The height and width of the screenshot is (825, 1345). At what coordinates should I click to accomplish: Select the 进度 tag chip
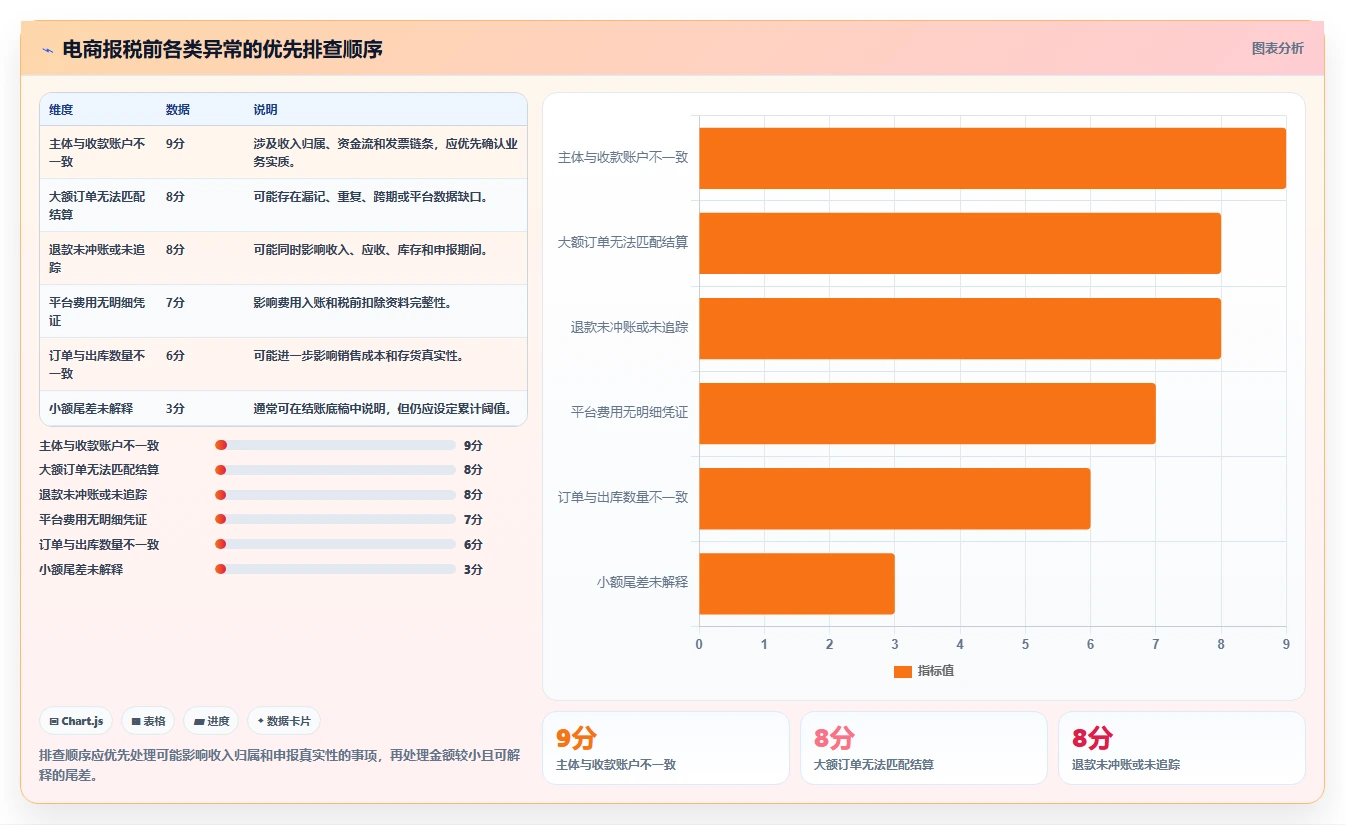pyautogui.click(x=211, y=721)
